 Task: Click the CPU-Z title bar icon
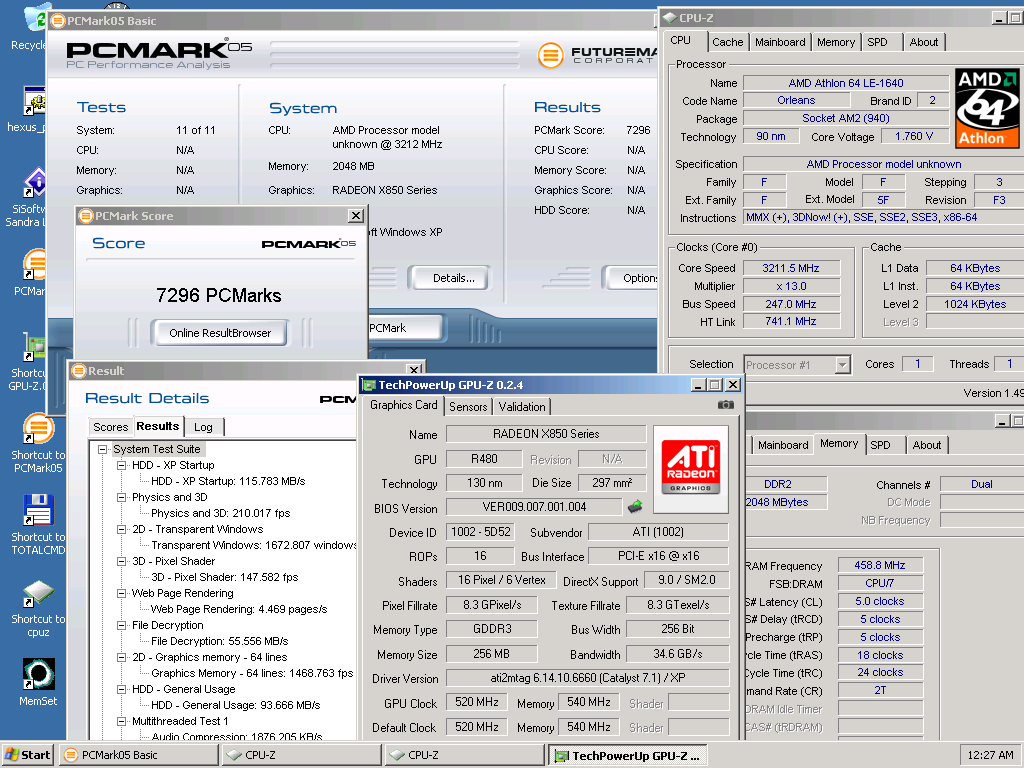point(670,18)
